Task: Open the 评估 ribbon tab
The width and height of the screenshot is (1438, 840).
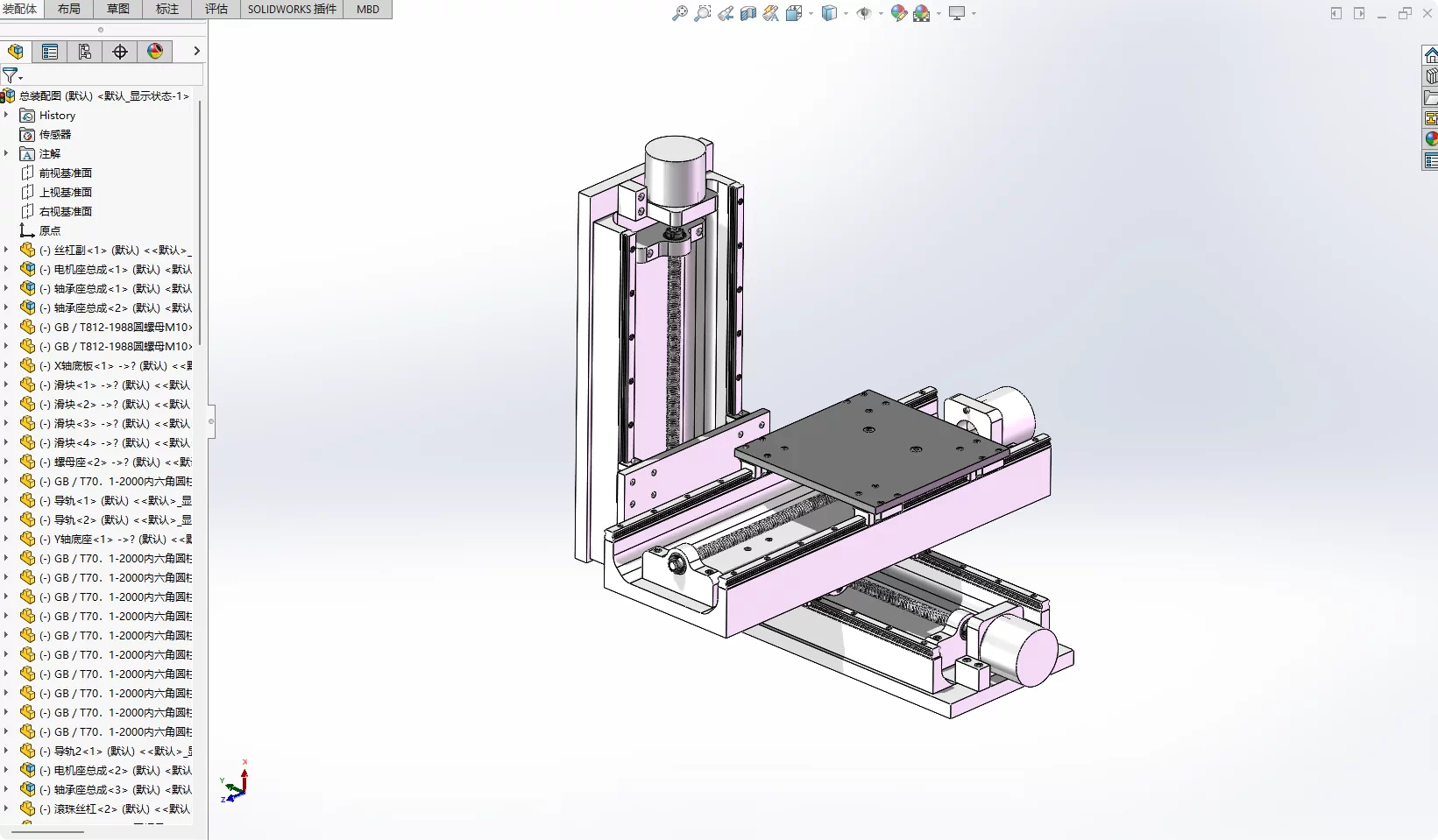Action: [x=216, y=9]
